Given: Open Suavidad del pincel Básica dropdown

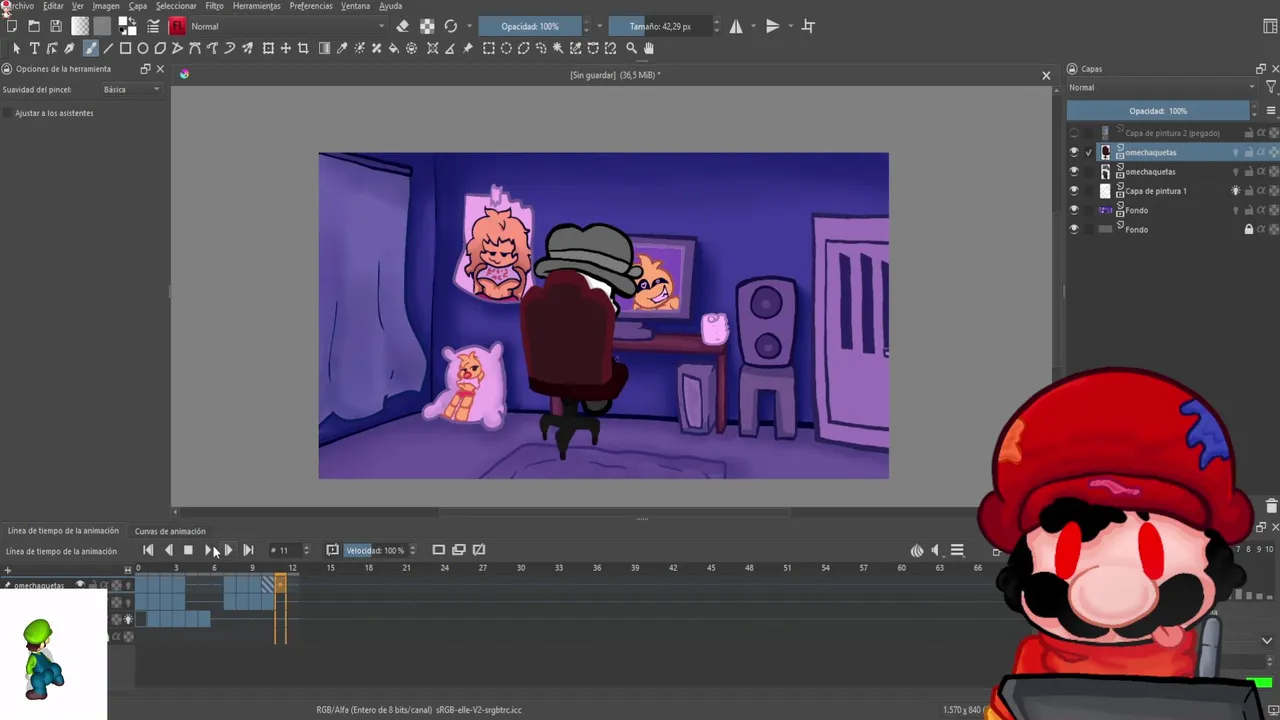Looking at the screenshot, I should tap(131, 90).
